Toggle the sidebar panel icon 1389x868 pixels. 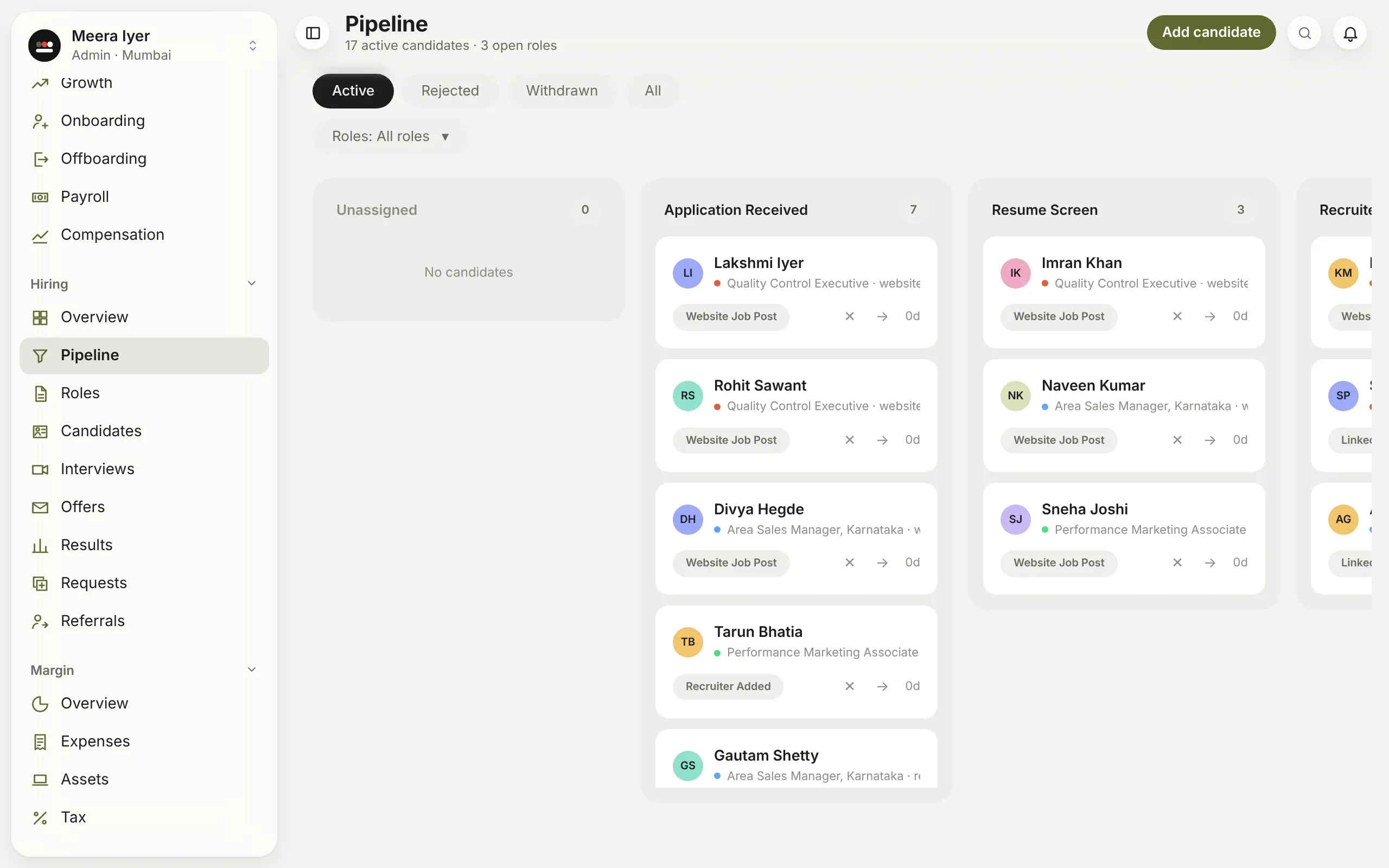313,33
